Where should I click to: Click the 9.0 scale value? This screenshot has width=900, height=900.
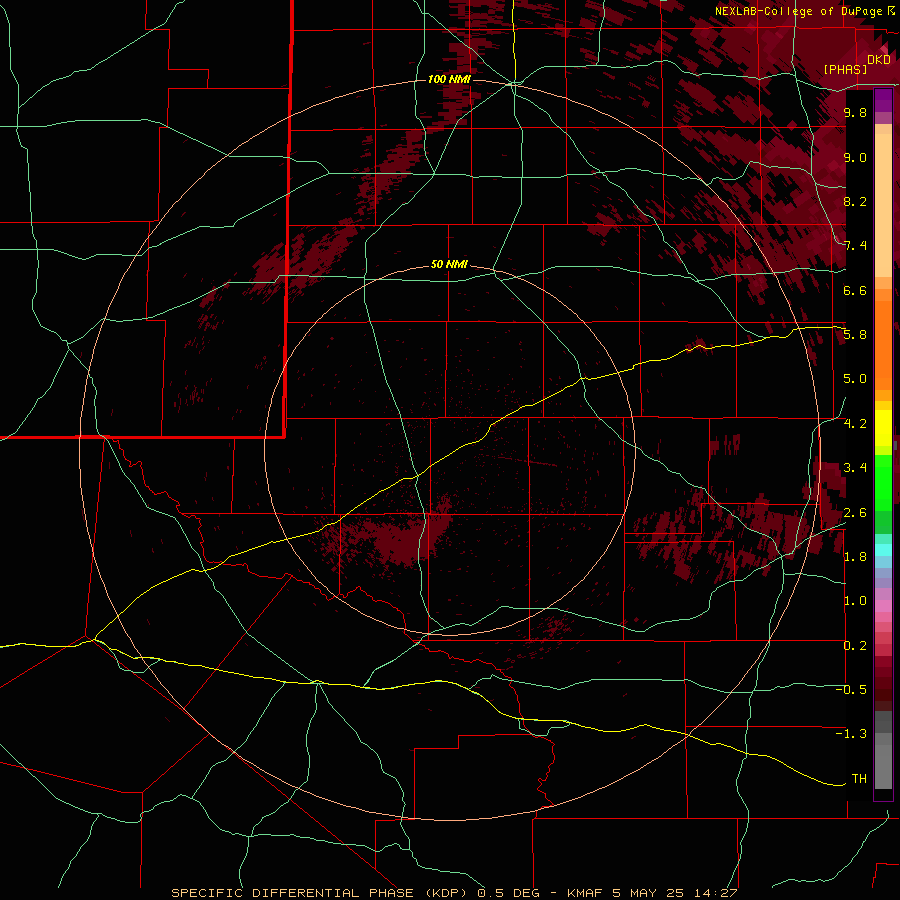pyautogui.click(x=855, y=157)
